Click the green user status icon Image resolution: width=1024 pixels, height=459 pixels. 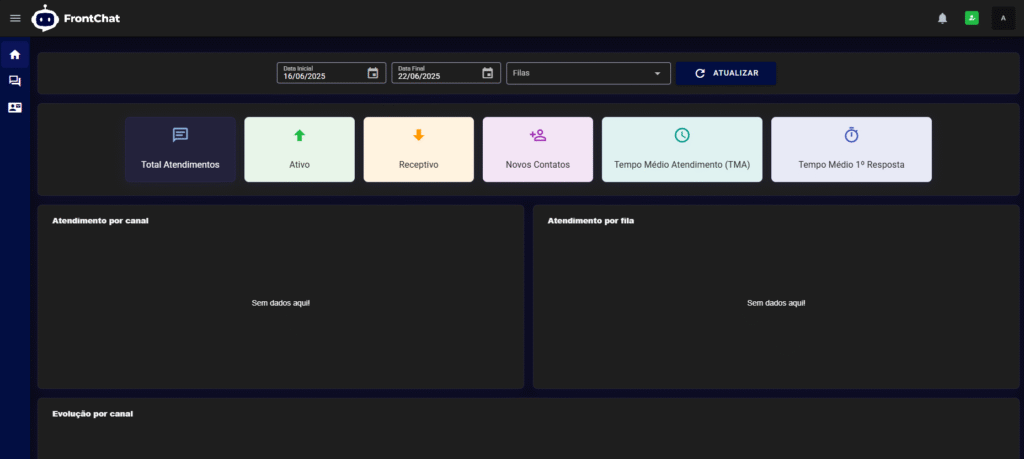[x=971, y=18]
